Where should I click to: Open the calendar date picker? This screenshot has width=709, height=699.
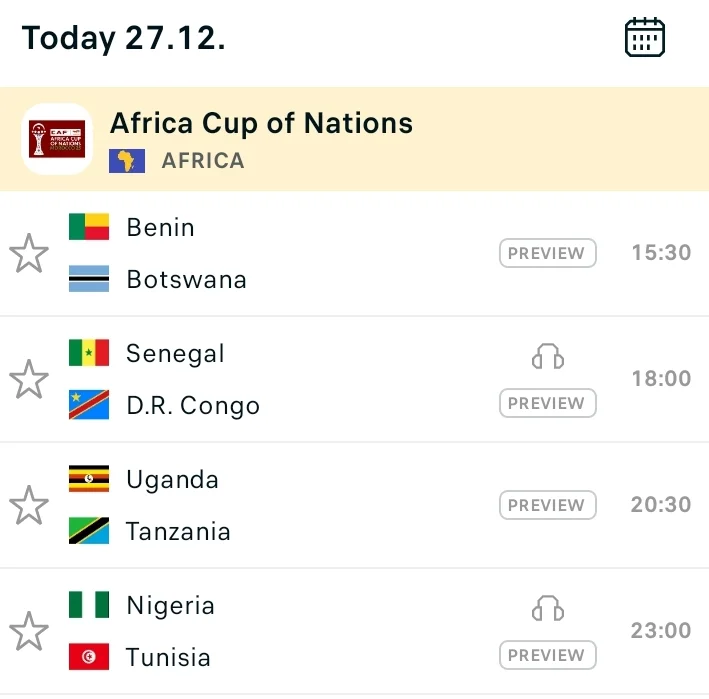645,38
